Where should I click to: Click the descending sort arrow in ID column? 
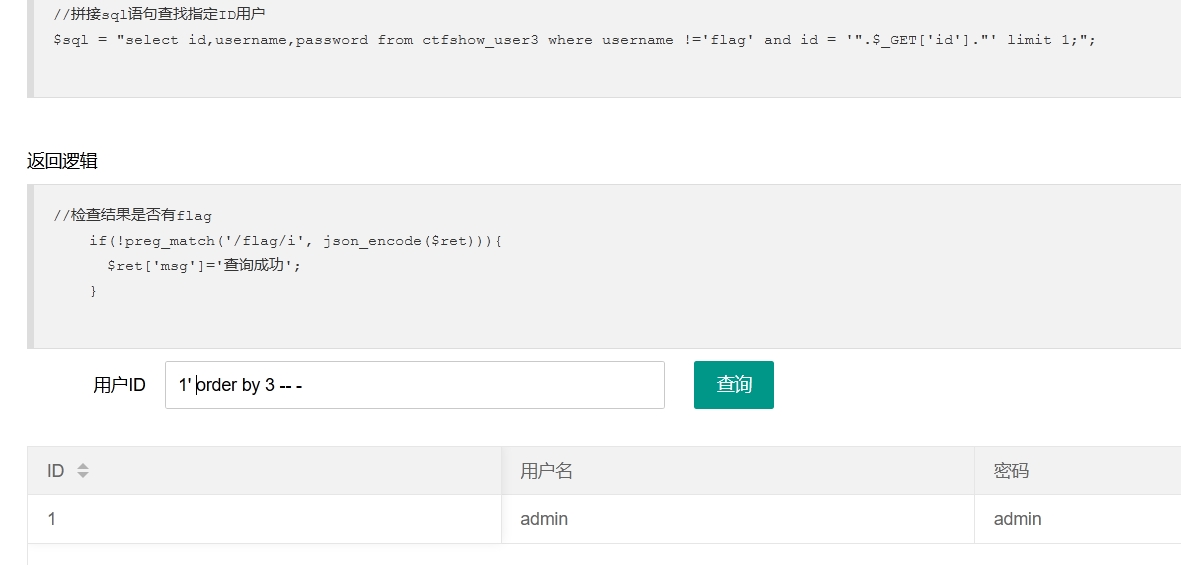point(83,475)
